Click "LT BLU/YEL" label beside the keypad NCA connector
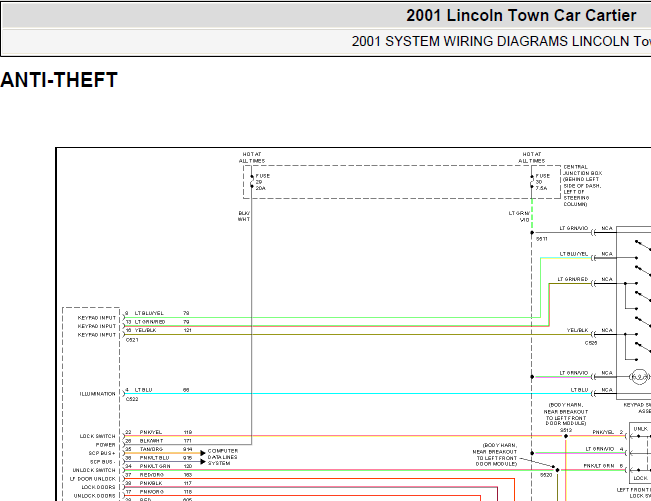 tap(574, 254)
